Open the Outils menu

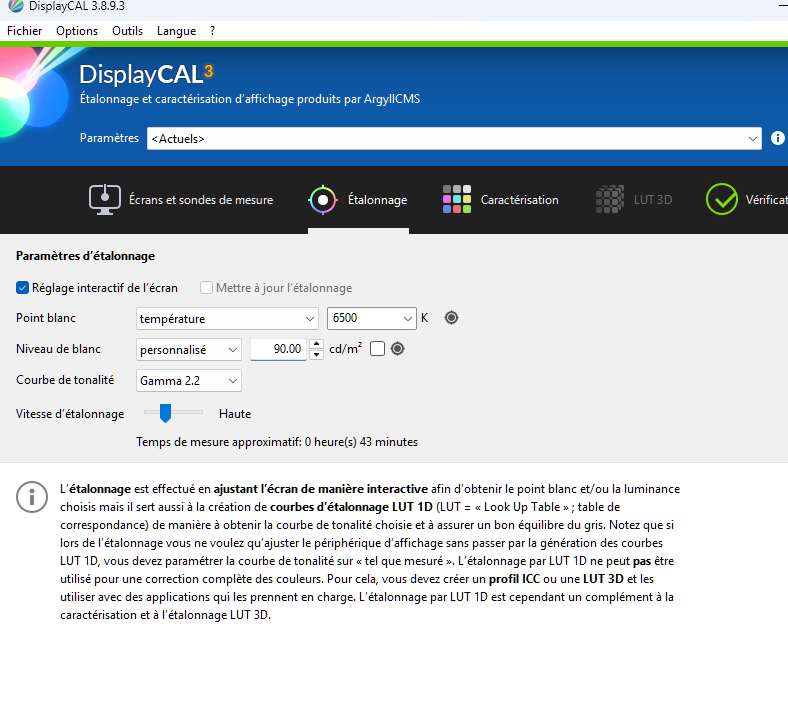click(x=127, y=31)
